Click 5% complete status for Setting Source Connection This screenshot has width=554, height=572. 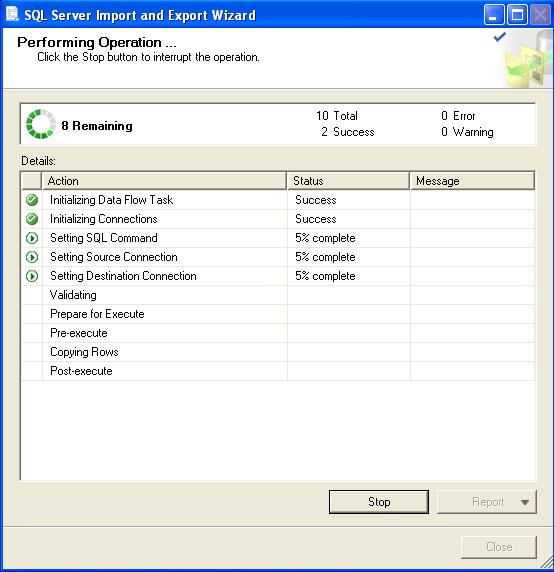(x=325, y=257)
